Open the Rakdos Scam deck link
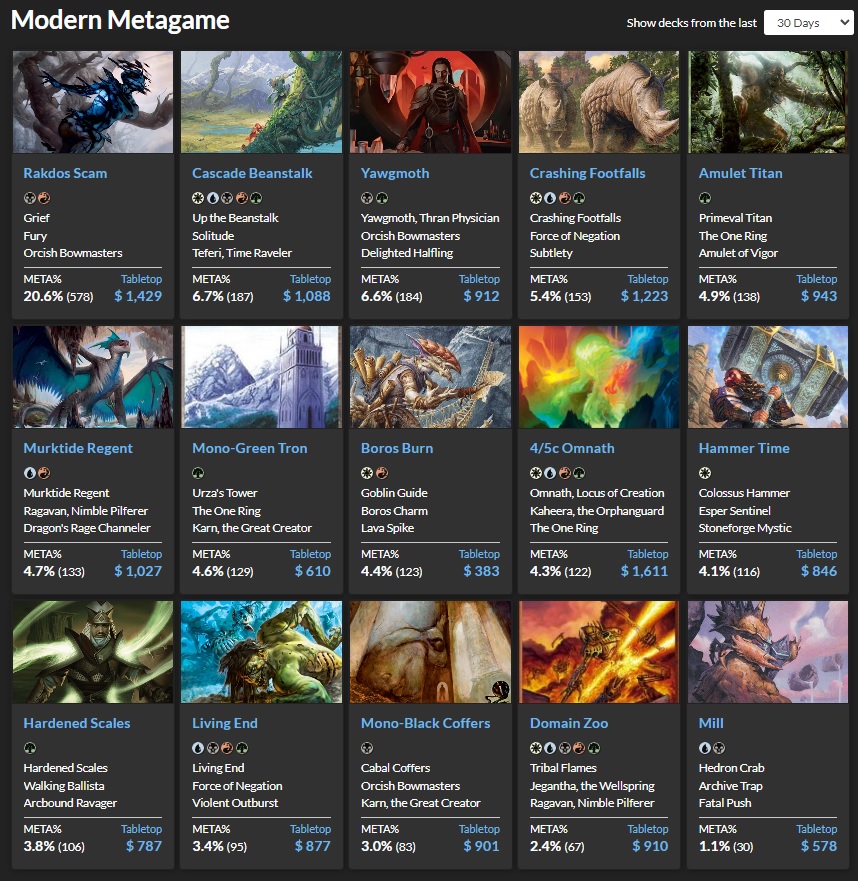The image size is (858, 881). pos(65,173)
